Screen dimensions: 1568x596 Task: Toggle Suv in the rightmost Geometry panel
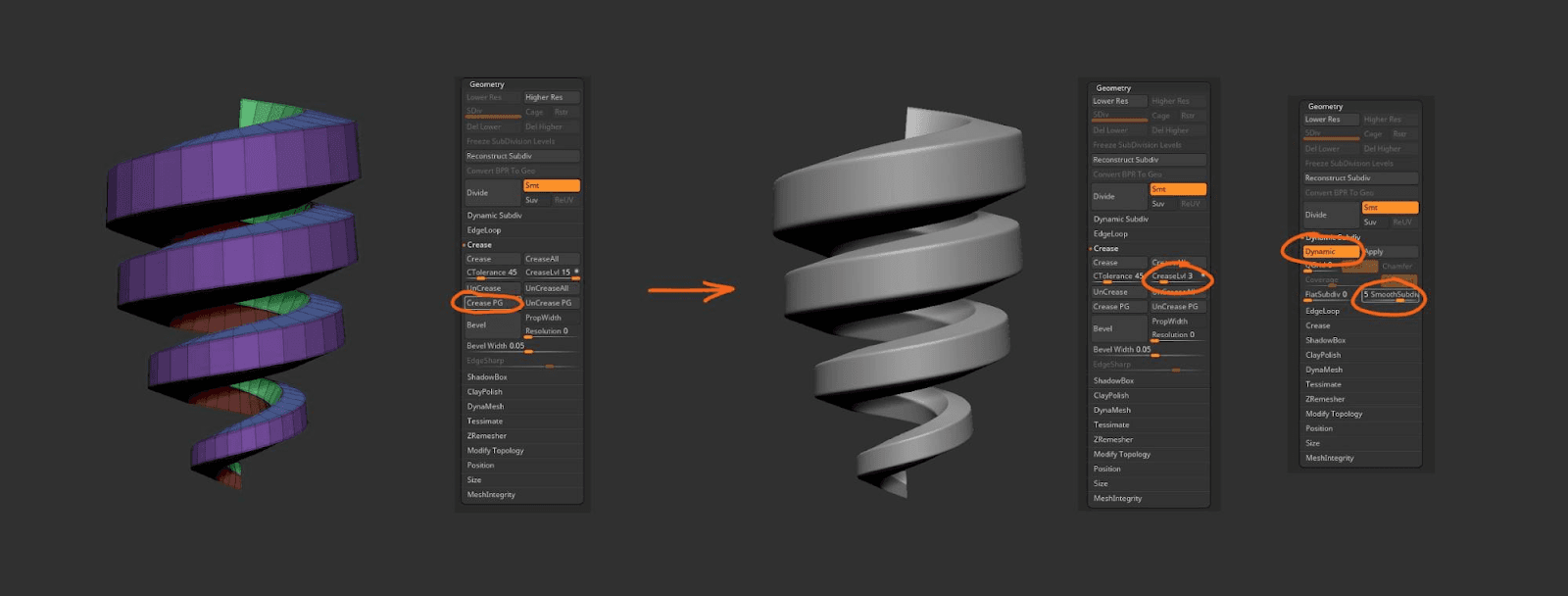tap(1370, 223)
